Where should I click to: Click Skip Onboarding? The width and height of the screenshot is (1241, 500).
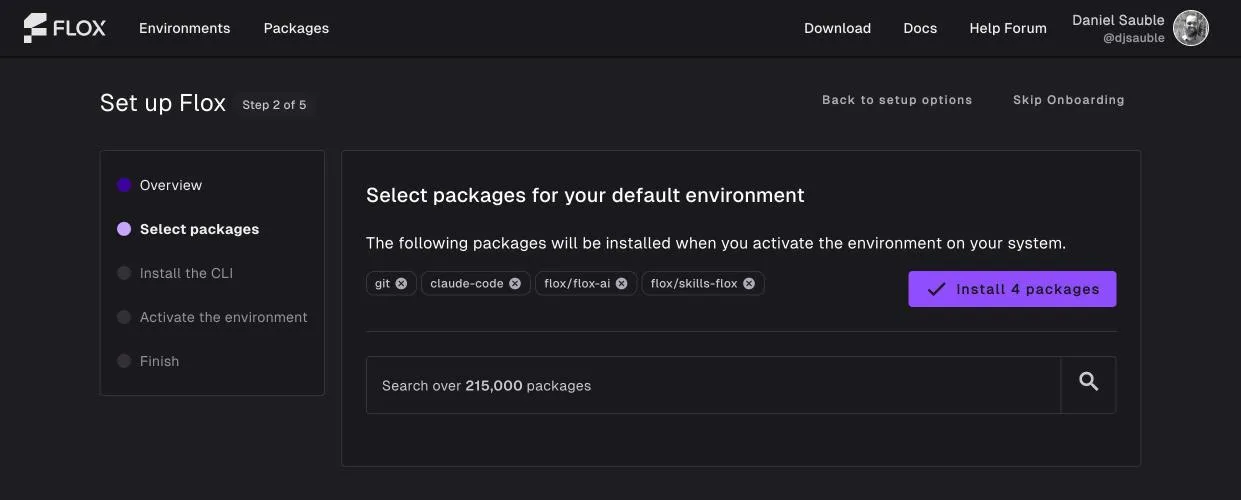1068,100
